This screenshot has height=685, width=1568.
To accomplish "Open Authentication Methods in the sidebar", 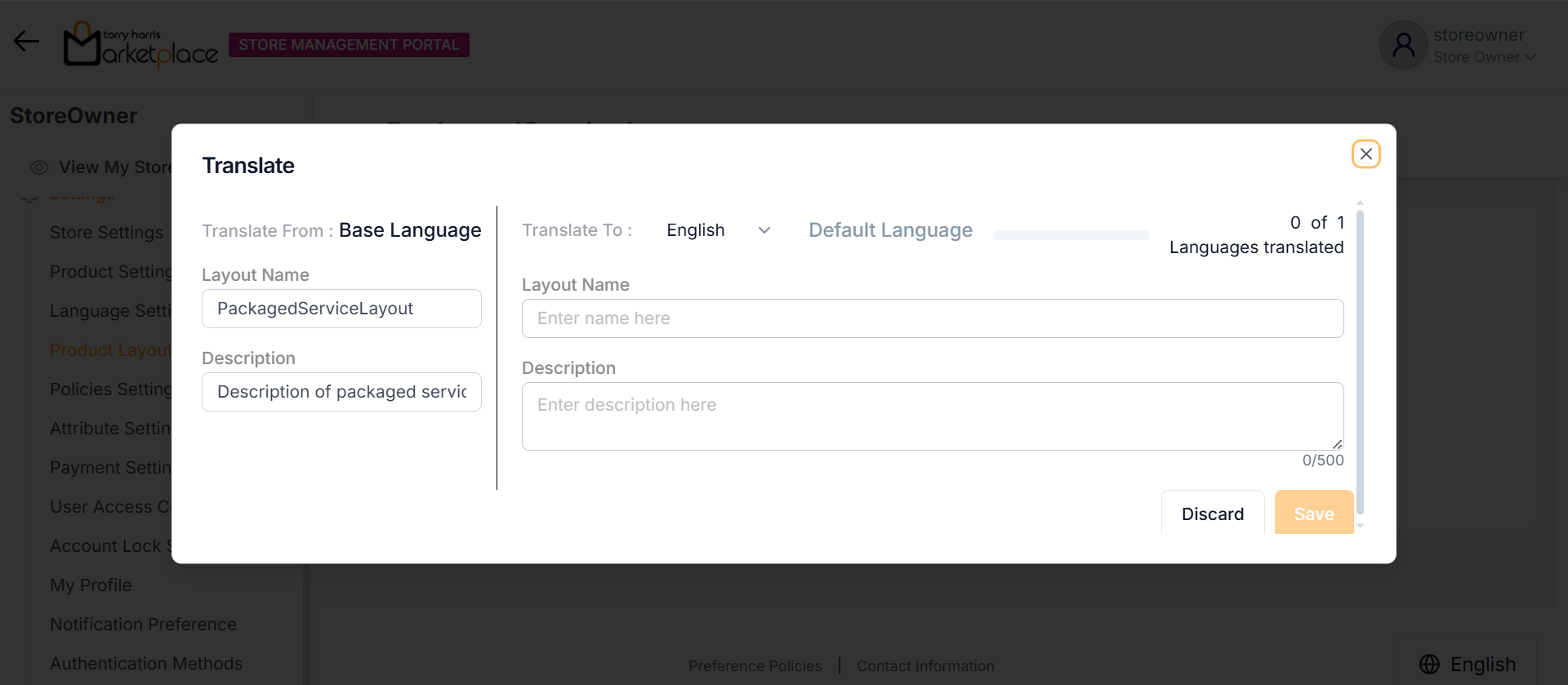I will pyautogui.click(x=146, y=664).
